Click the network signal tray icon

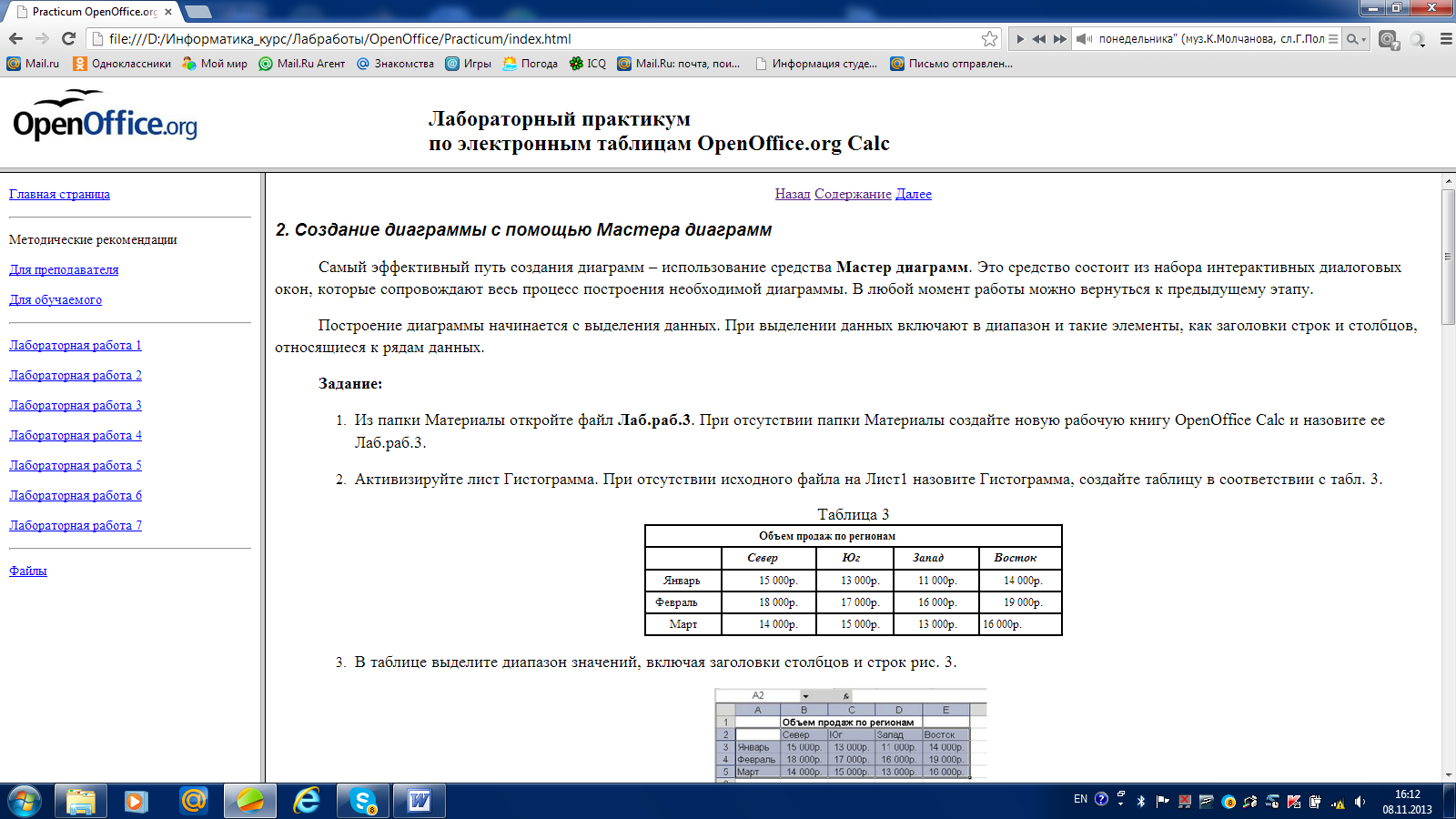1338,802
